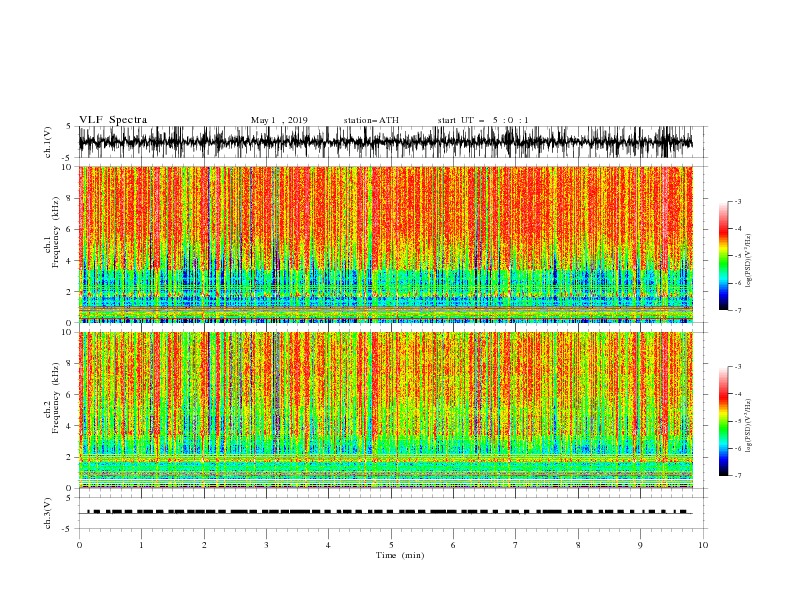Viewport: 792px width, 612px height.
Task: Click the time axis tick label "0"
Action: [x=79, y=545]
